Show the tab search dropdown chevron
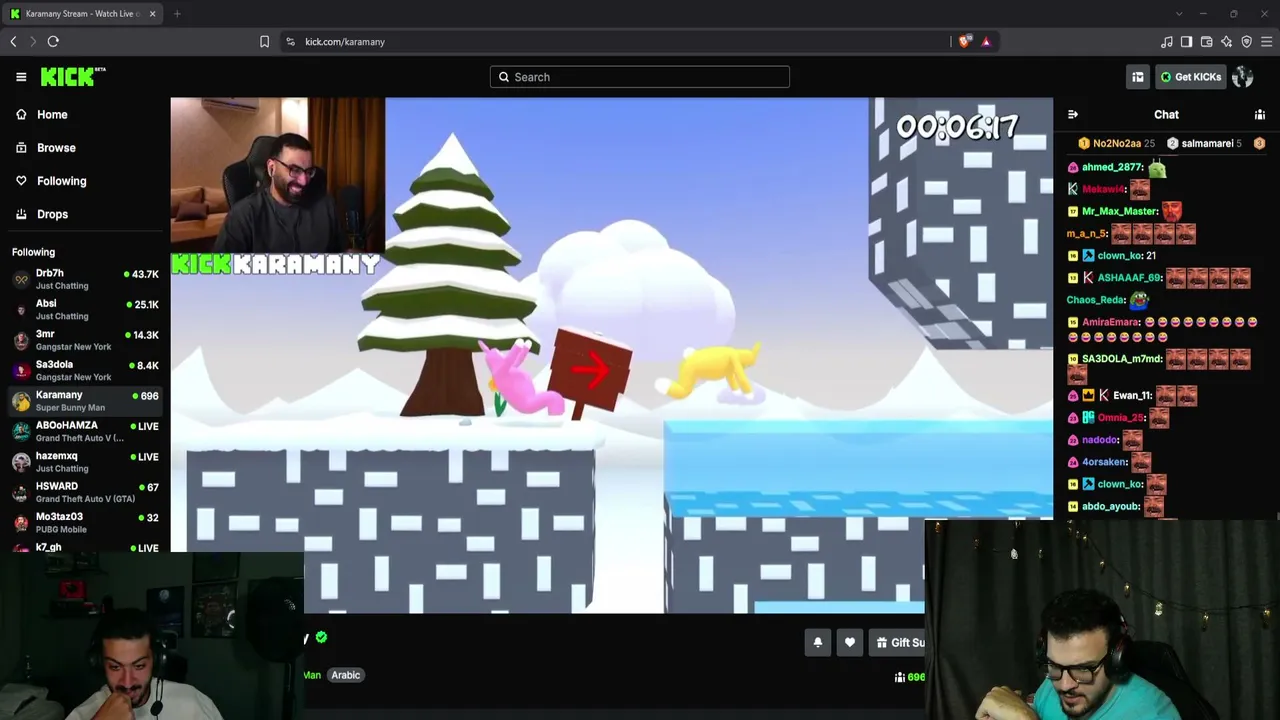 click(1179, 14)
